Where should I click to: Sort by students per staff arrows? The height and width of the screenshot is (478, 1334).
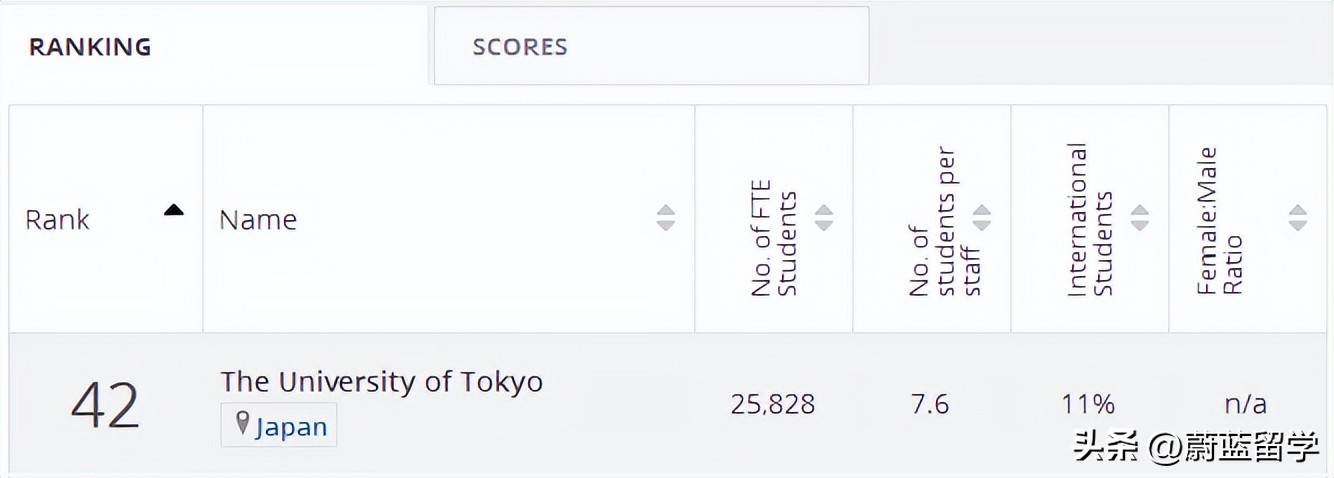tap(982, 218)
